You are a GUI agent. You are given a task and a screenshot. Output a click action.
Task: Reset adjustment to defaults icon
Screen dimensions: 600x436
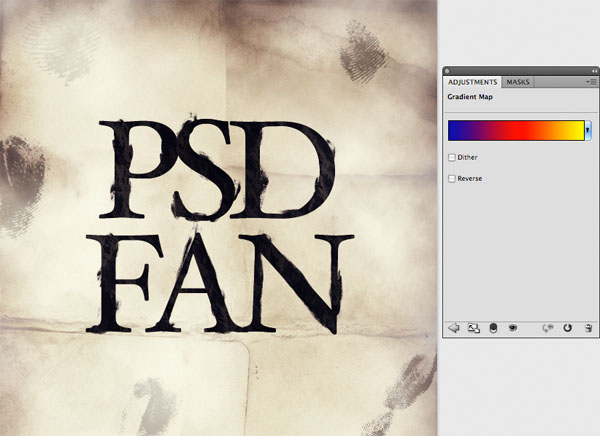click(x=567, y=328)
